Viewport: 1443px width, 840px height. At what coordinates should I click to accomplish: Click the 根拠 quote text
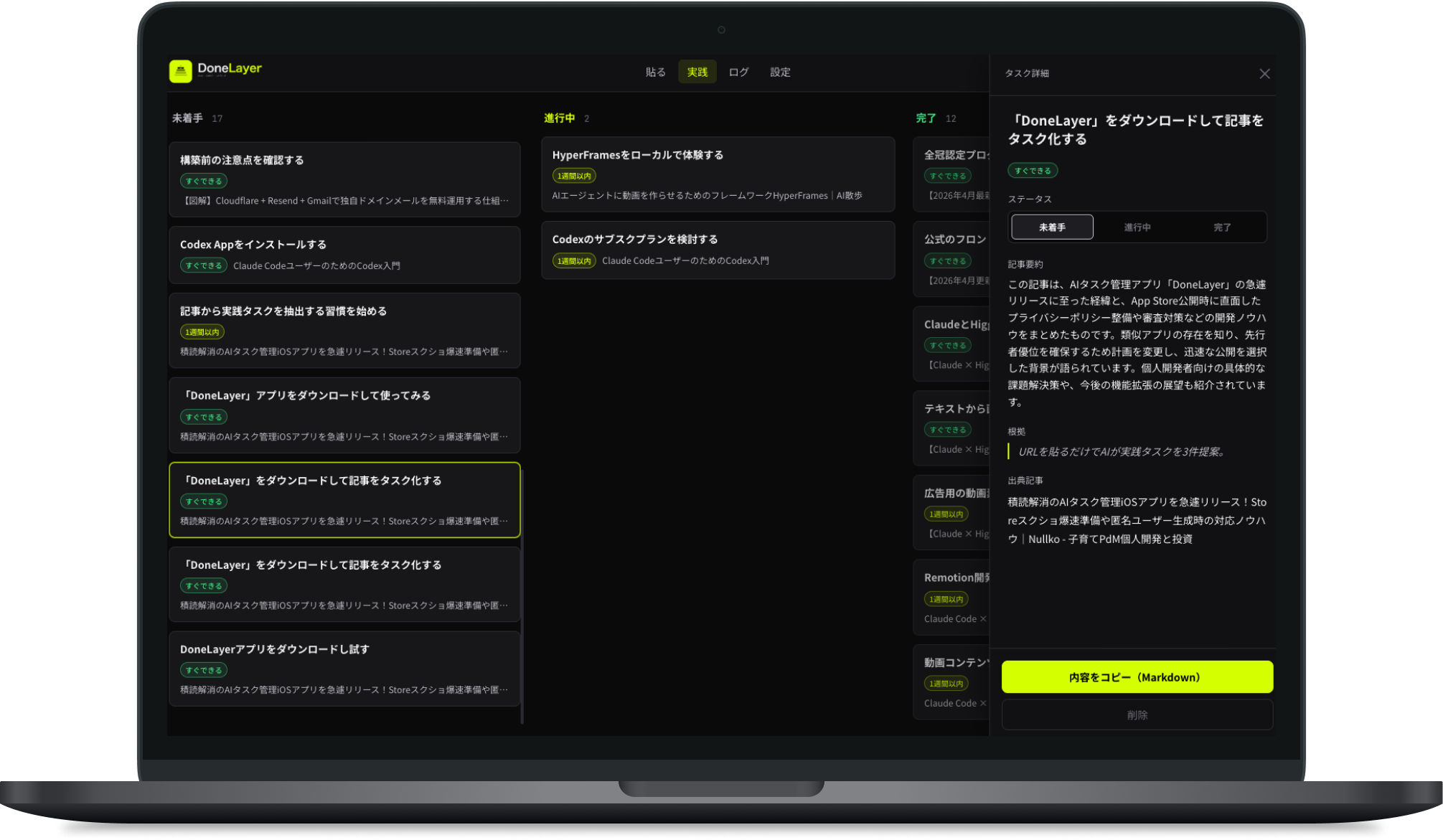point(1122,451)
